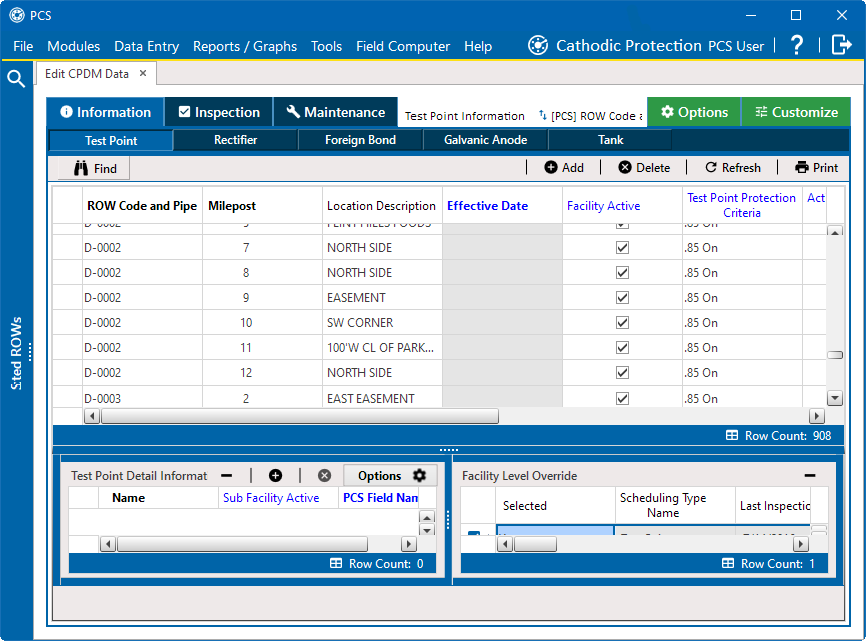Print the test point grid
This screenshot has width=866, height=641.
[816, 168]
